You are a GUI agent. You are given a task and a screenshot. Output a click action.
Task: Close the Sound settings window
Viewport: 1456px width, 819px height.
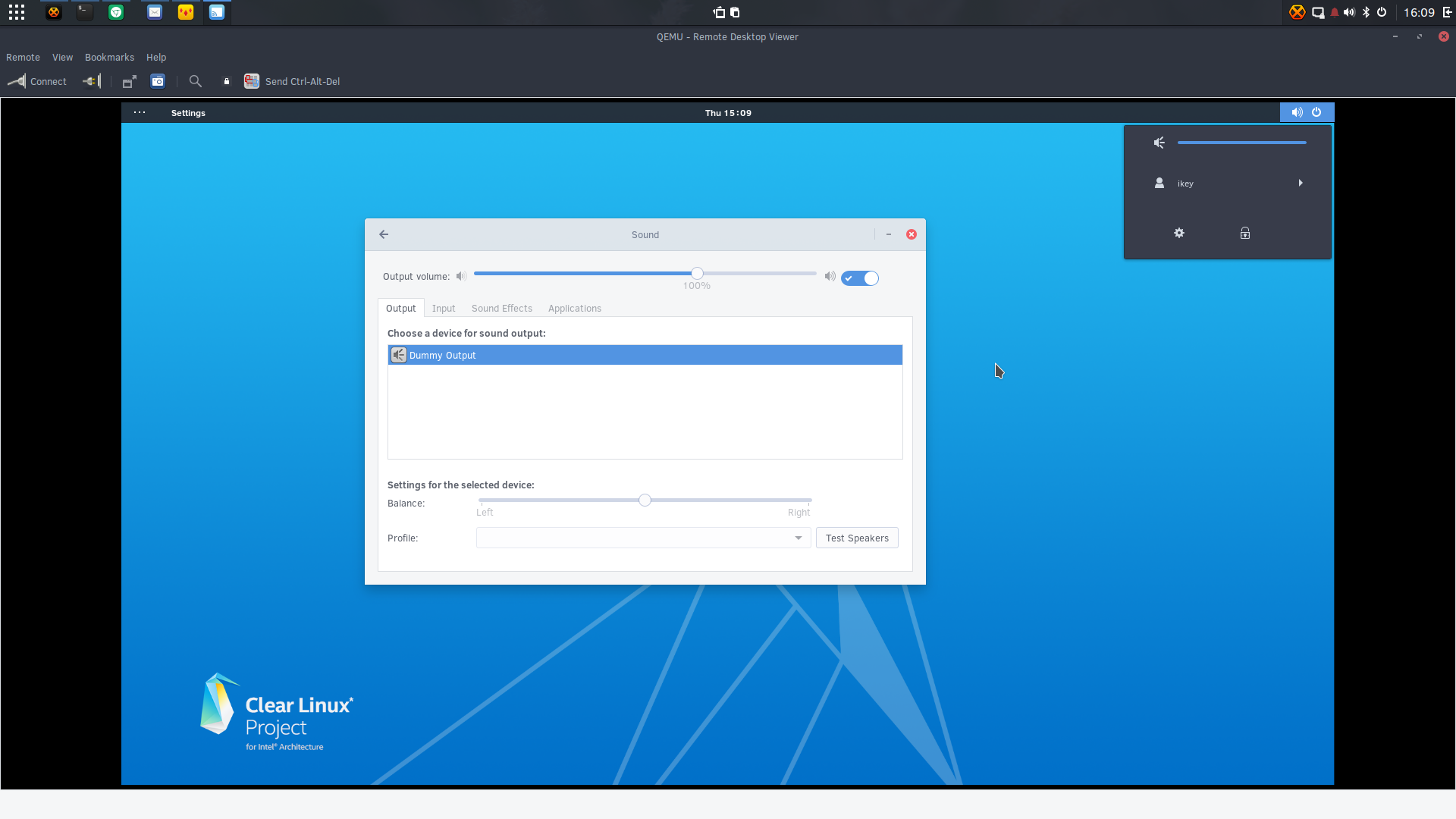(x=912, y=234)
